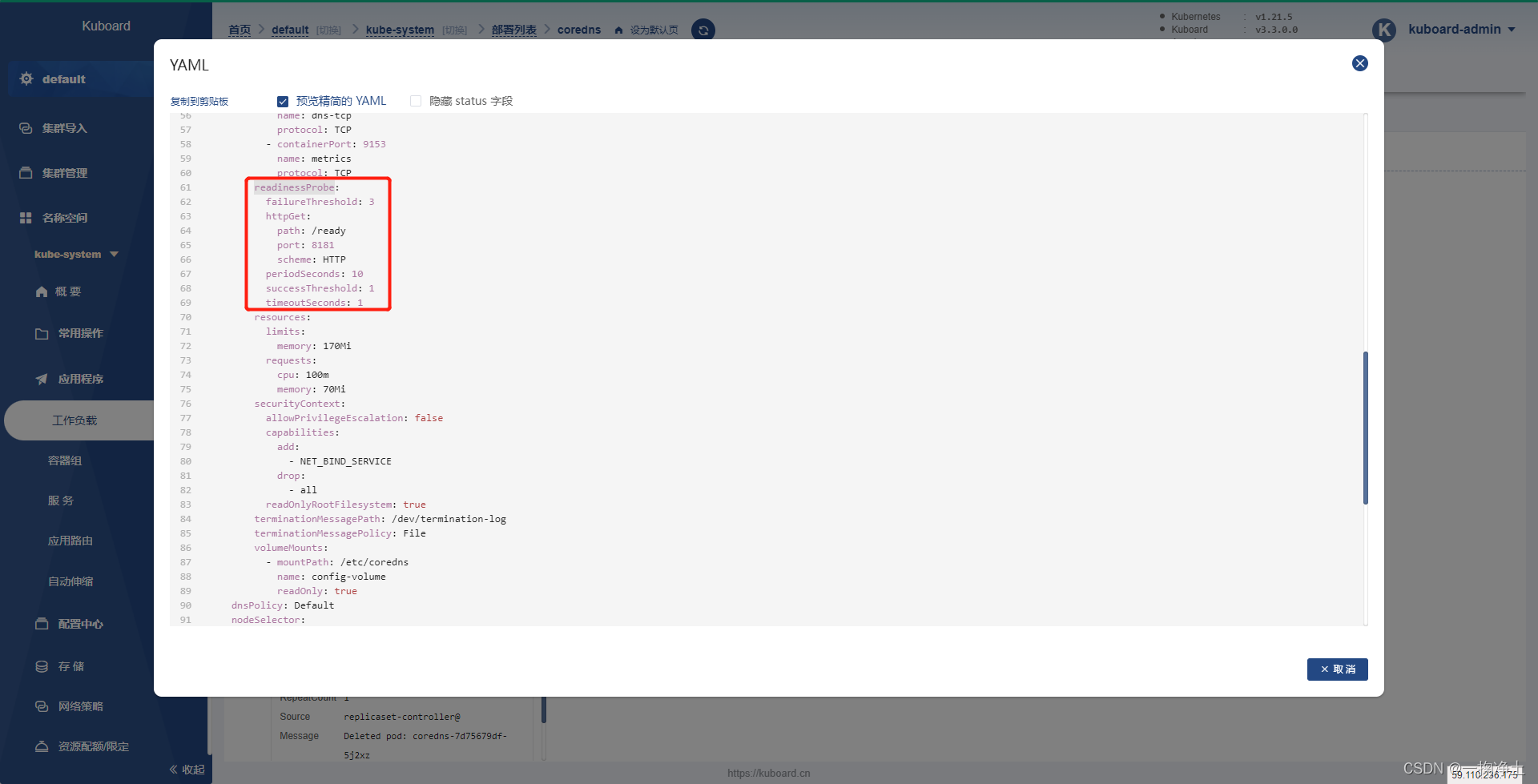Open the 配置中心 section
Screen dimensions: 1538x784
point(80,624)
